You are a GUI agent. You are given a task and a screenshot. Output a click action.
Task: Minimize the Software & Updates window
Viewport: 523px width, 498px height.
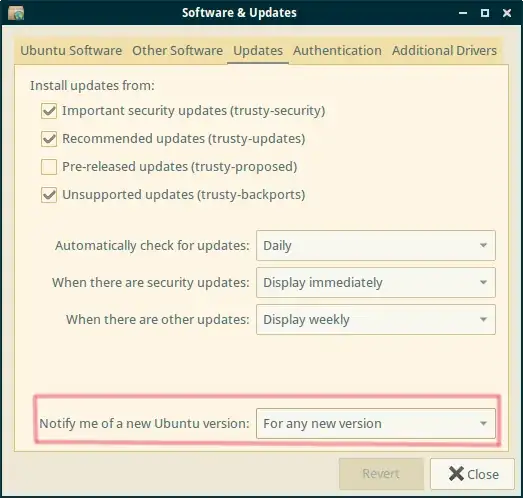coord(463,13)
